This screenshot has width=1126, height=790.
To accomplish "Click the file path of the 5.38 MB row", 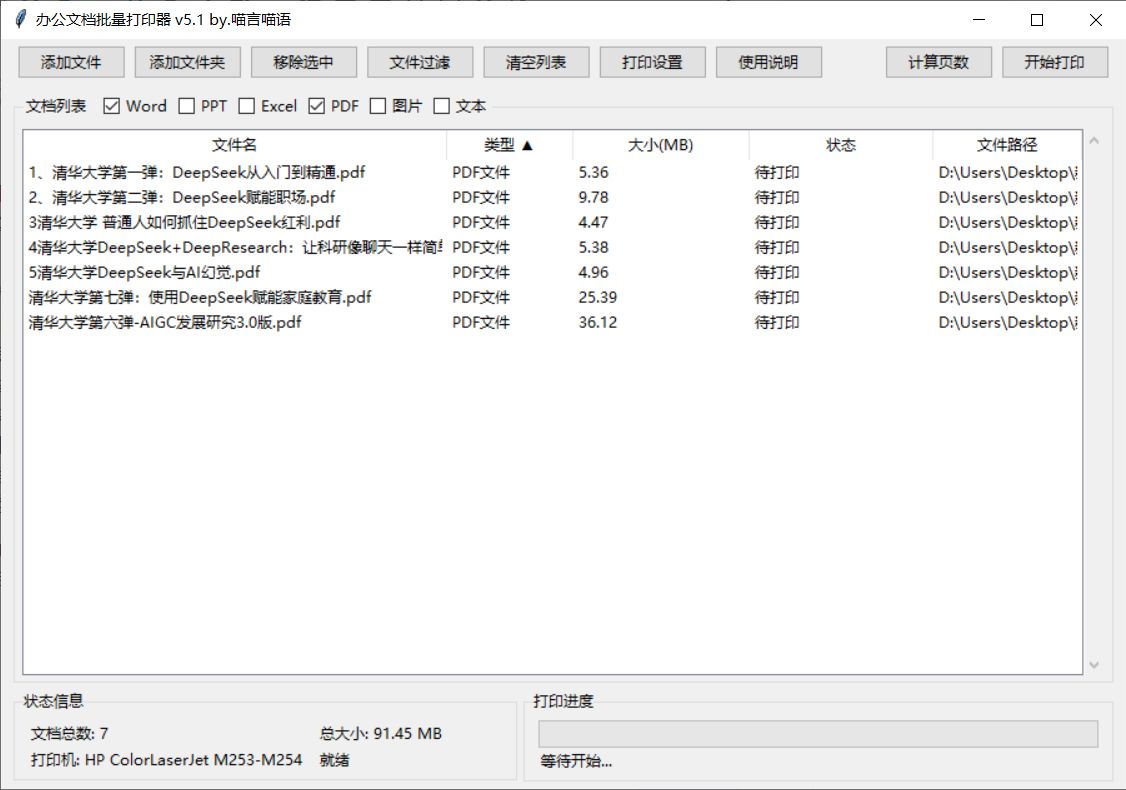I will [1008, 248].
